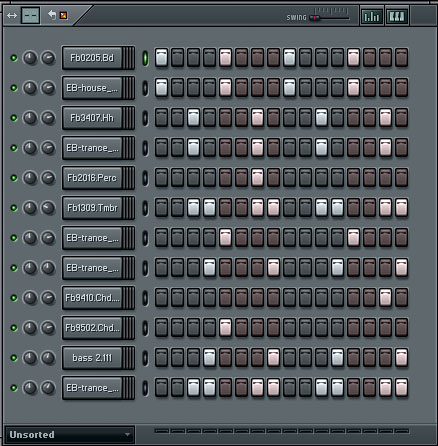
Task: Click the pattern selector dashes icon
Action: [30, 15]
